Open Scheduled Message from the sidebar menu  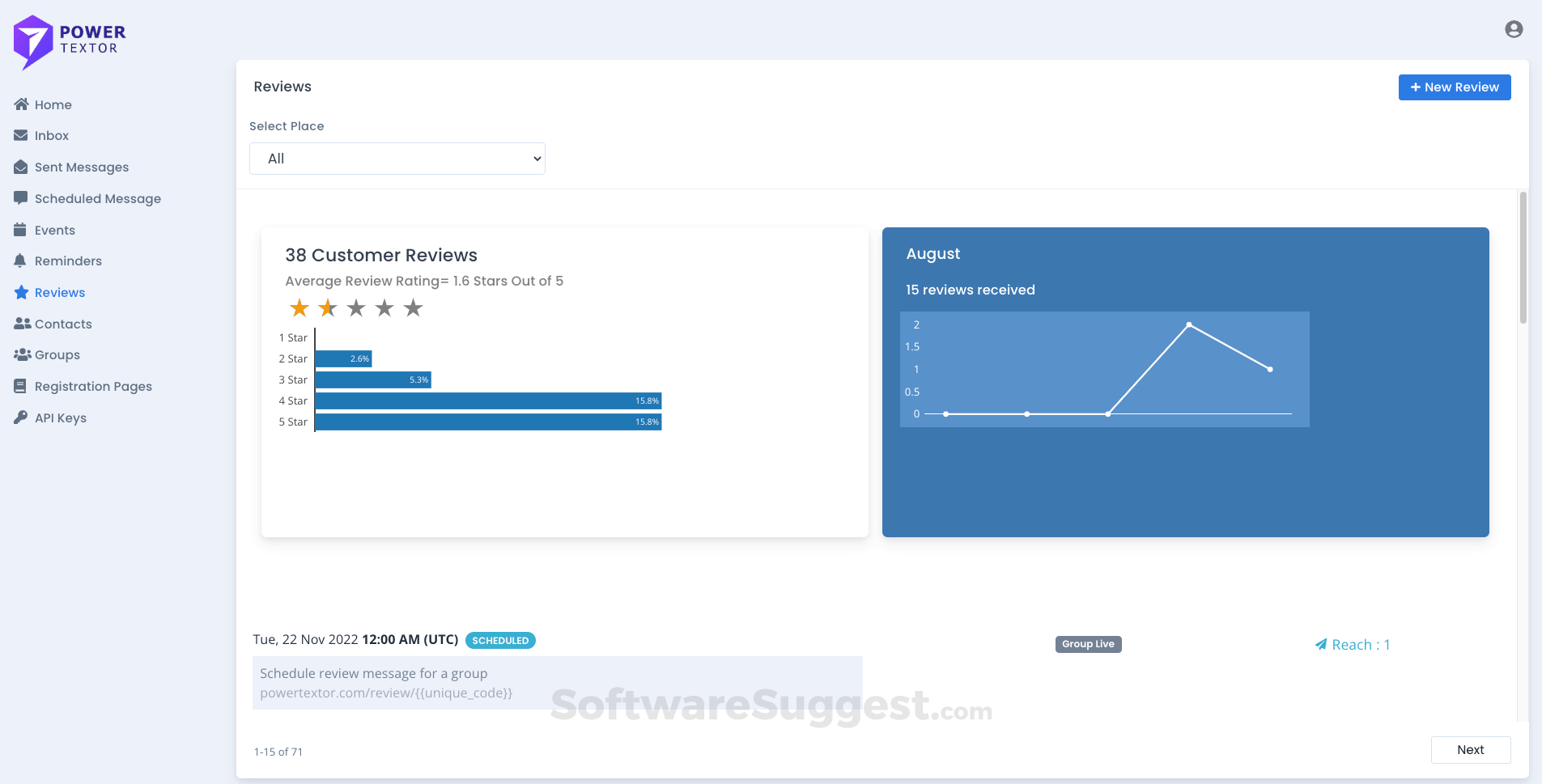tap(97, 197)
